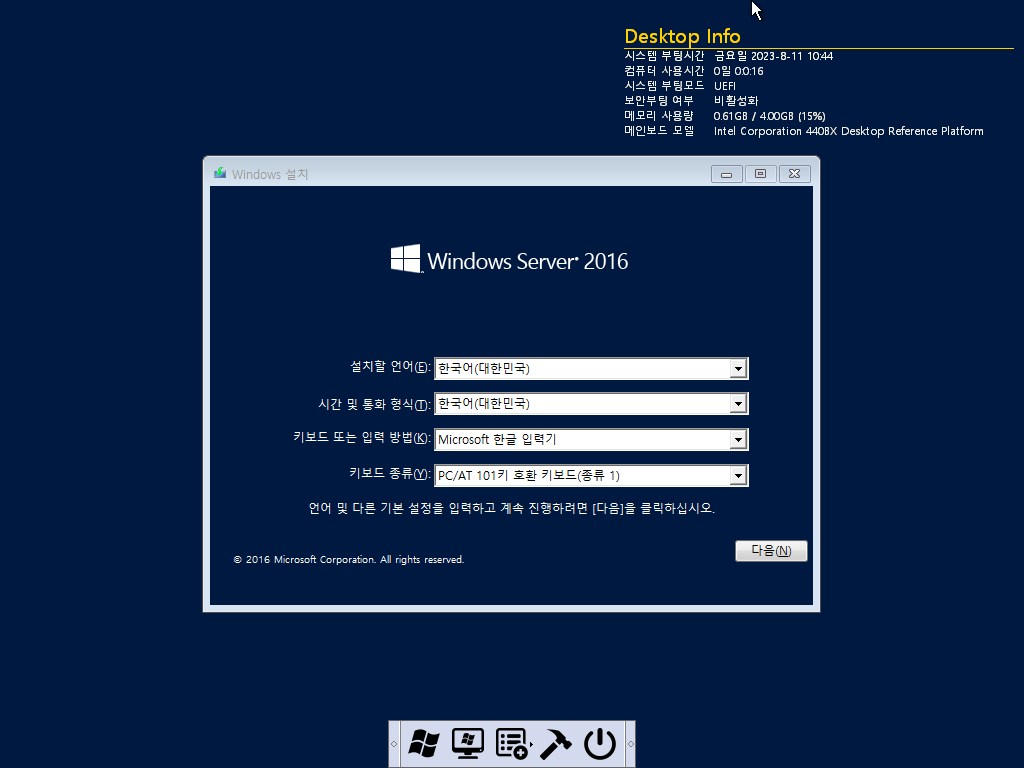The width and height of the screenshot is (1024, 768).
Task: Click the 메모리 사용량 value 0.61GB / 4.00GB
Action: (x=769, y=116)
